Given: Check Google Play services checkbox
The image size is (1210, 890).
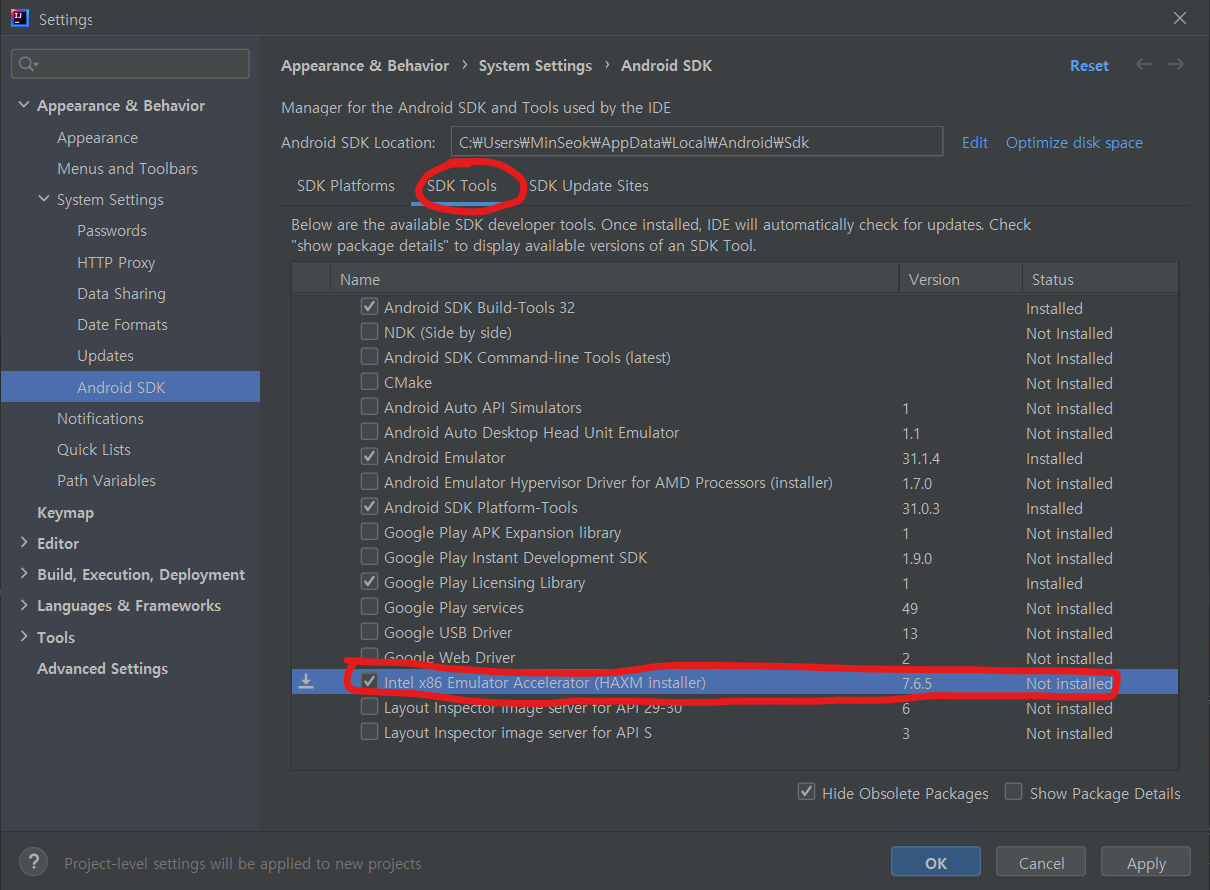Looking at the screenshot, I should (x=369, y=607).
